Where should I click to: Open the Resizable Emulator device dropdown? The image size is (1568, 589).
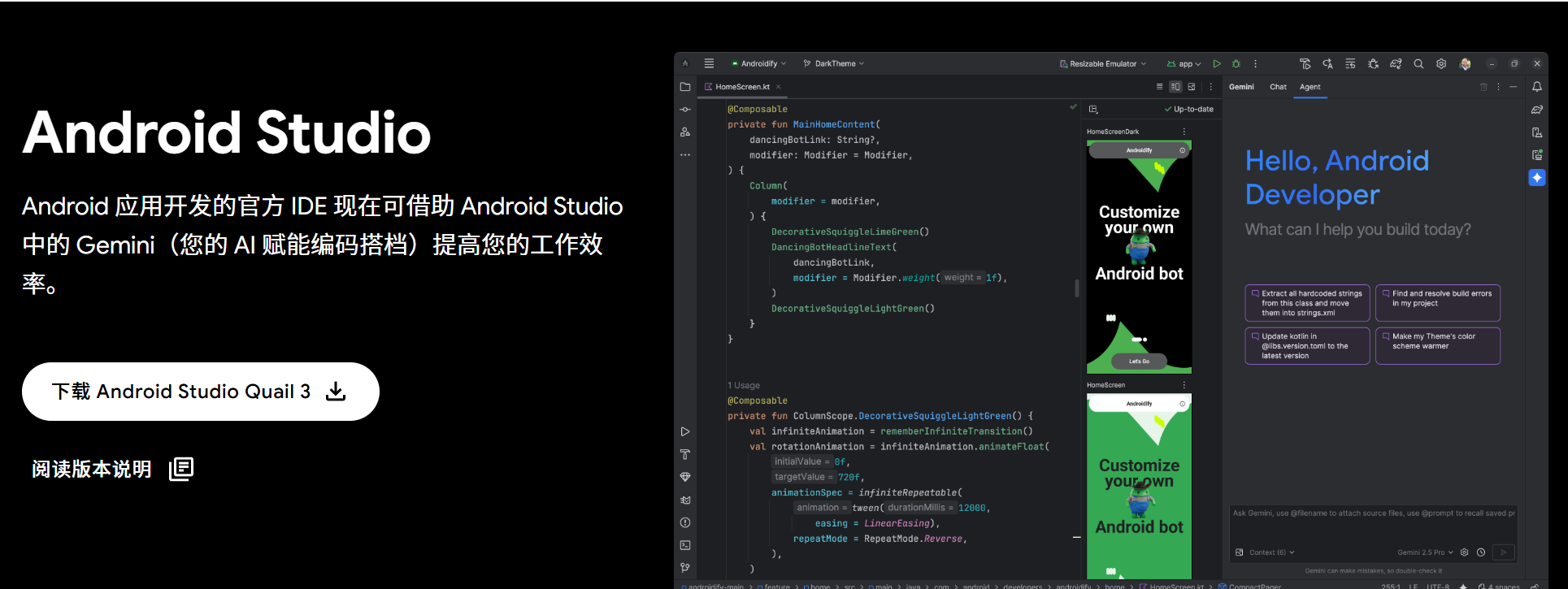[x=1103, y=63]
